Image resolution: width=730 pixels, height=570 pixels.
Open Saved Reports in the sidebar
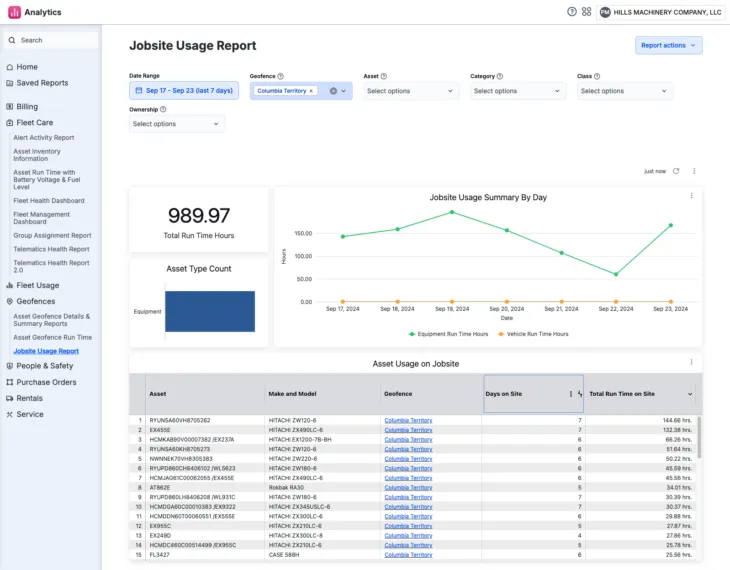pos(42,83)
